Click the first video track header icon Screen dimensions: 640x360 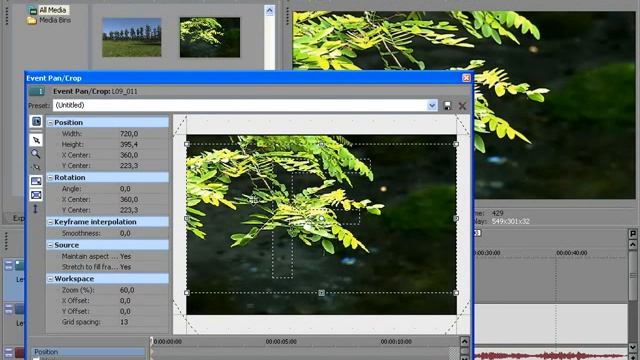coord(19,265)
